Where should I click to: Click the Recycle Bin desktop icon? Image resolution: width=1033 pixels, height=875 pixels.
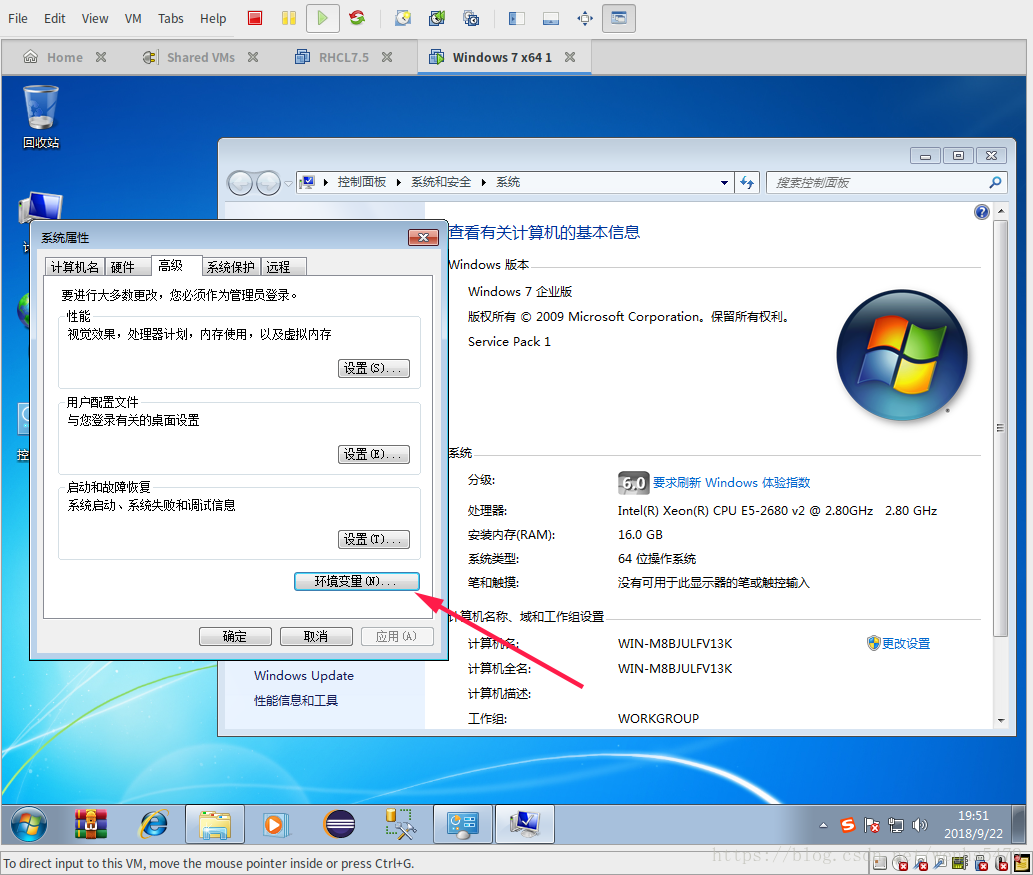[x=41, y=117]
